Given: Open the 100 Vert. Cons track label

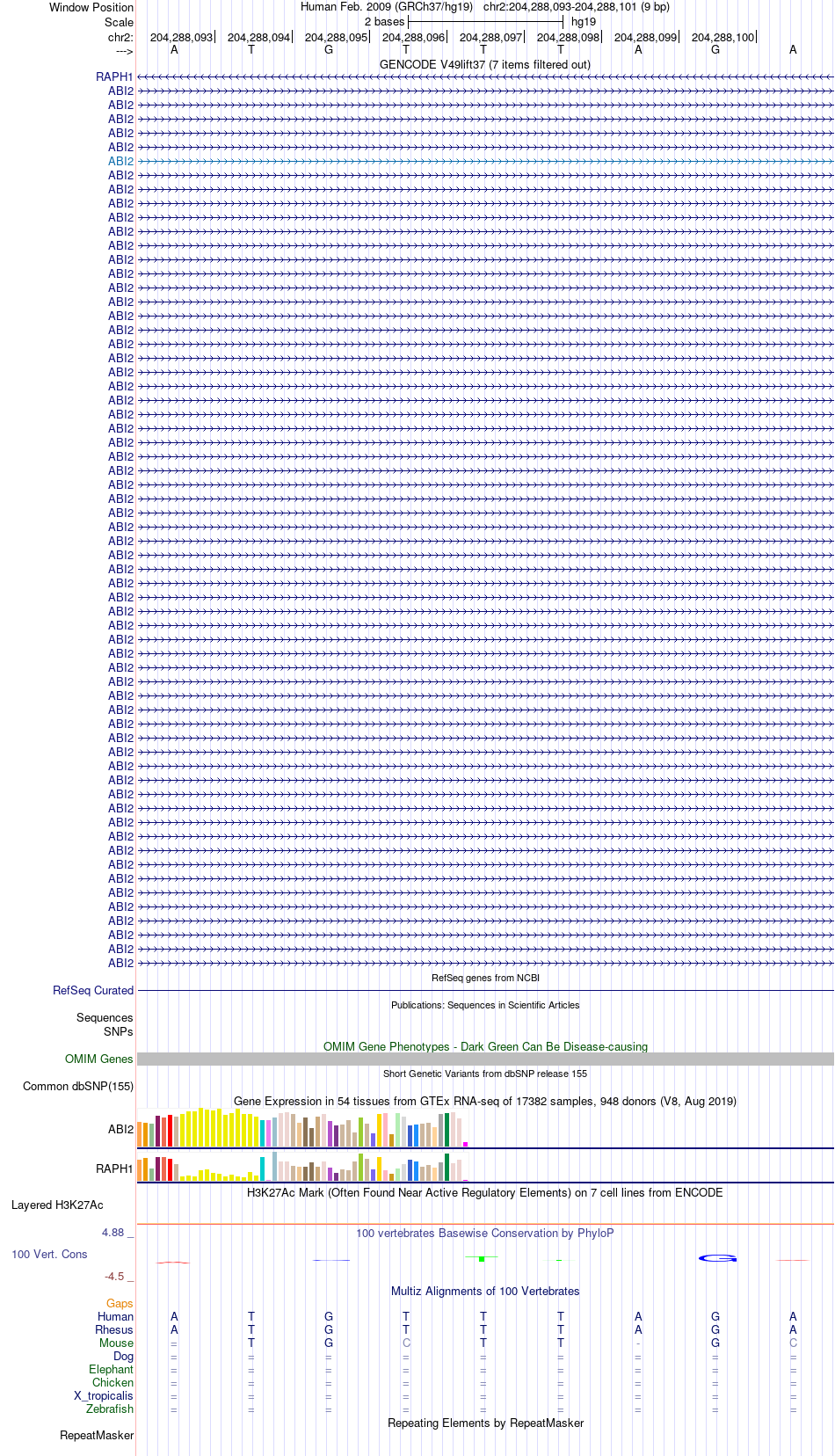Looking at the screenshot, I should pyautogui.click(x=49, y=1254).
